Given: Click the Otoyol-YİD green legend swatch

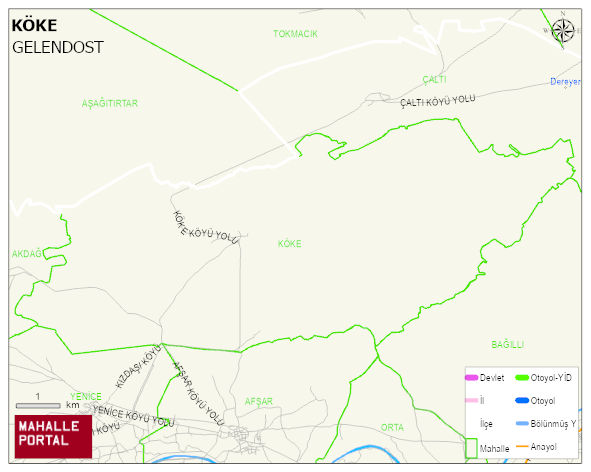Looking at the screenshot, I should (x=522, y=377).
